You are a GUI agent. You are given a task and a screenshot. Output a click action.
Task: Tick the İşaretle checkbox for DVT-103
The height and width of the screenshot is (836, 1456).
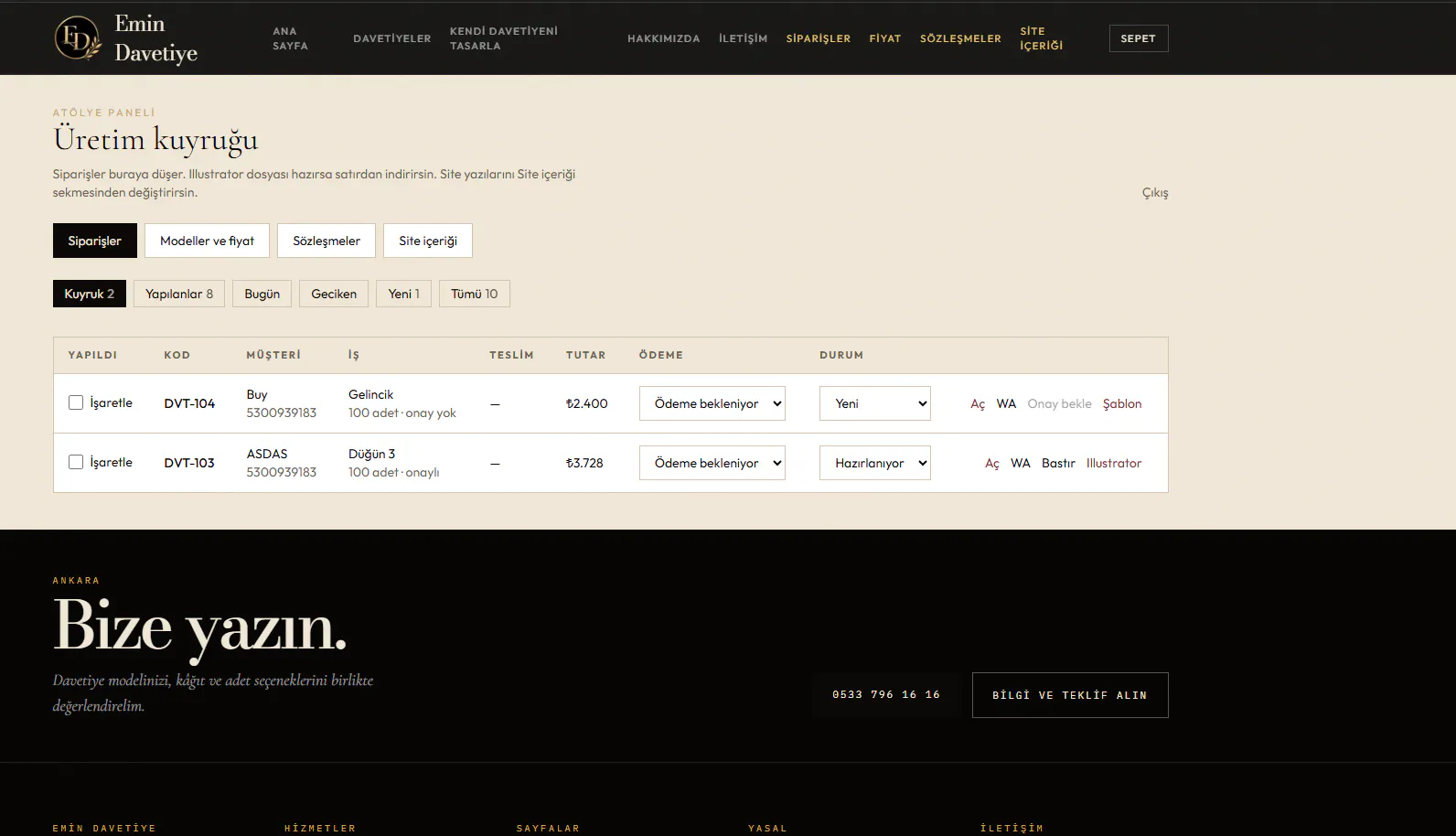tap(76, 462)
